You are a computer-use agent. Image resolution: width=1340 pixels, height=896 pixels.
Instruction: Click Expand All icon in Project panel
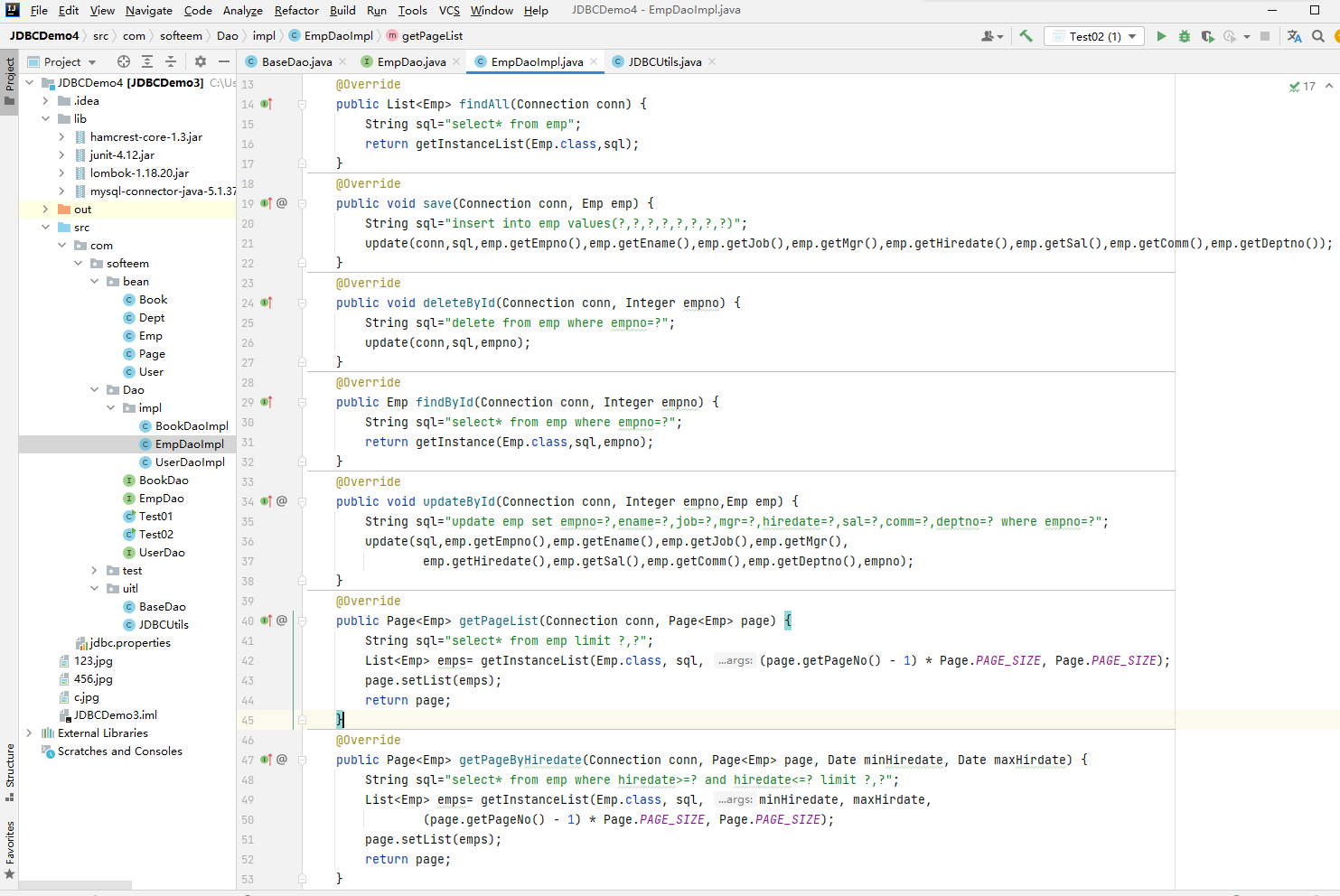click(x=147, y=61)
